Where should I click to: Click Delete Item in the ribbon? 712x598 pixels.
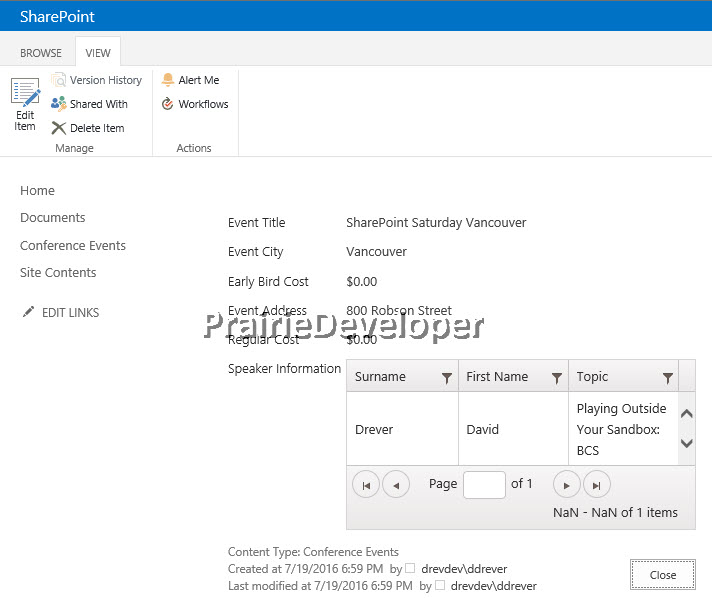pyautogui.click(x=88, y=128)
